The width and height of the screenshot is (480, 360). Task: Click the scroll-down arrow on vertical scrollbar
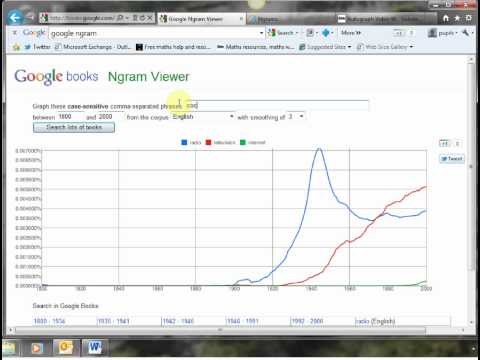[x=471, y=322]
